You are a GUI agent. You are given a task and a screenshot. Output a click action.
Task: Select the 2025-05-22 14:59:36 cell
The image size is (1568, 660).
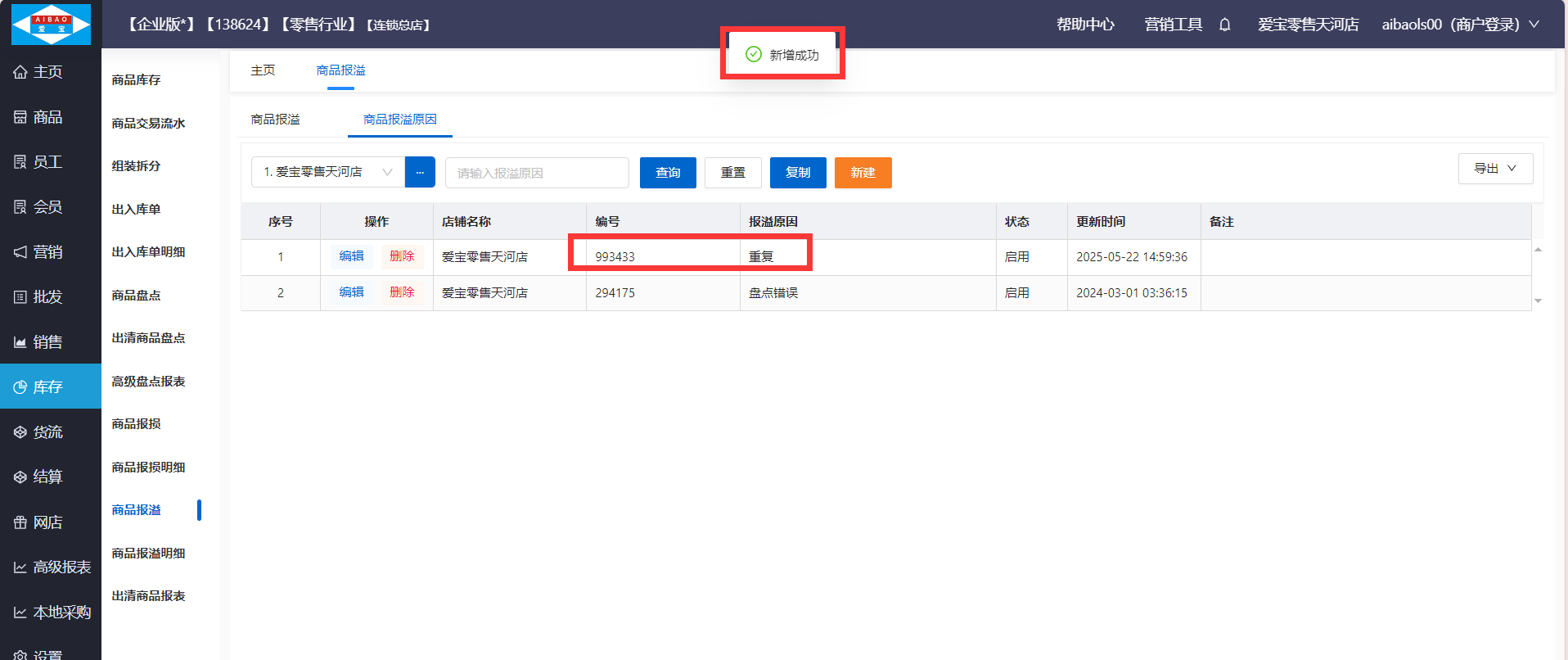(x=1134, y=257)
